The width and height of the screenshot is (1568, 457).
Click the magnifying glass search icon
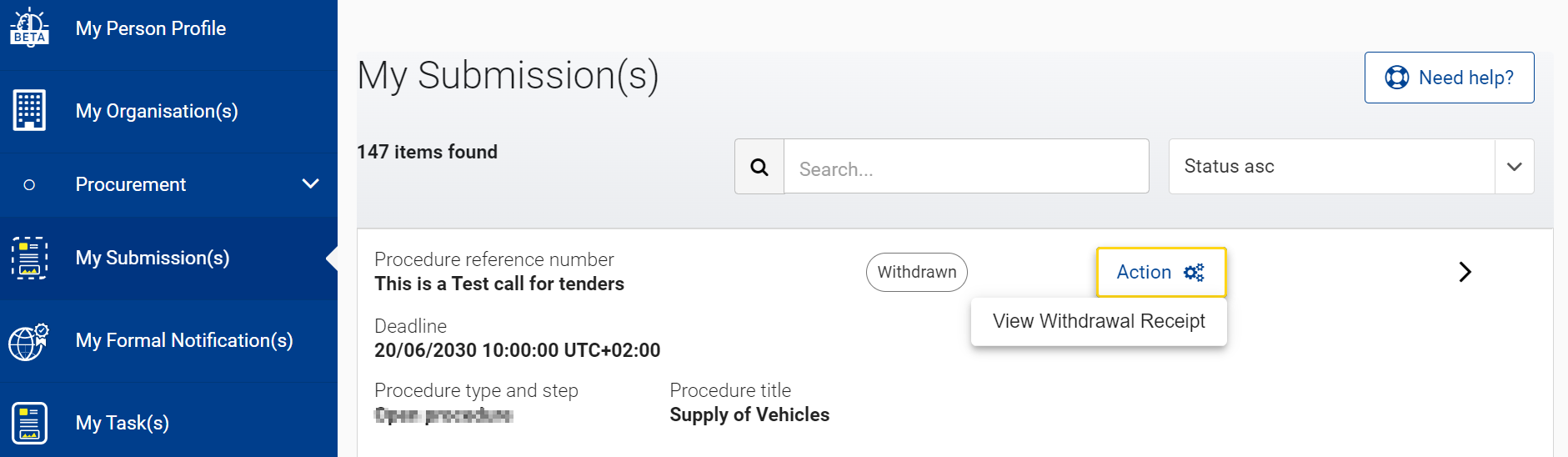[x=759, y=167]
